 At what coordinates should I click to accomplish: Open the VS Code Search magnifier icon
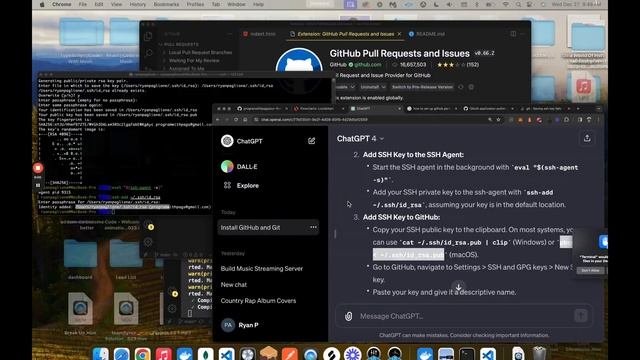coord(149,53)
